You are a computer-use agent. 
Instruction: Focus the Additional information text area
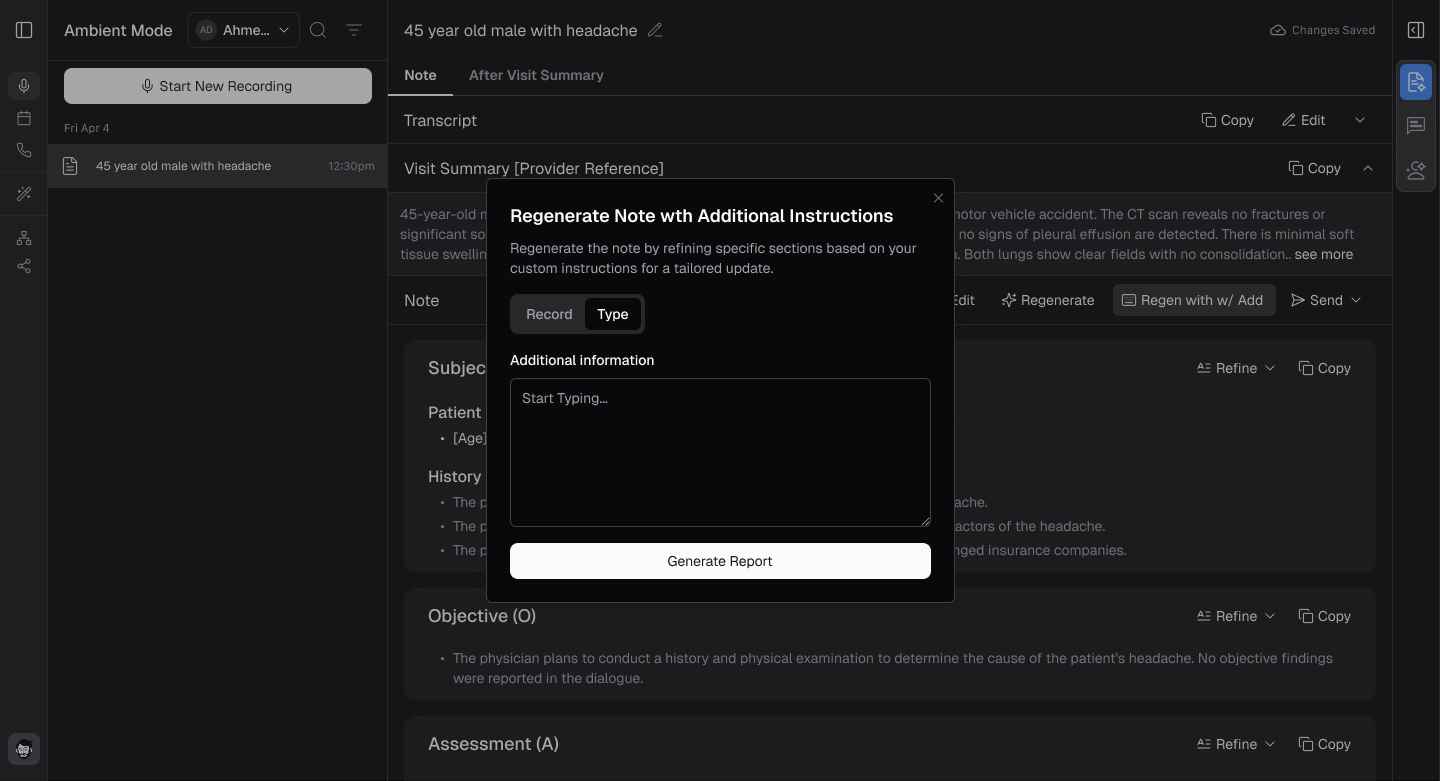[720, 452]
